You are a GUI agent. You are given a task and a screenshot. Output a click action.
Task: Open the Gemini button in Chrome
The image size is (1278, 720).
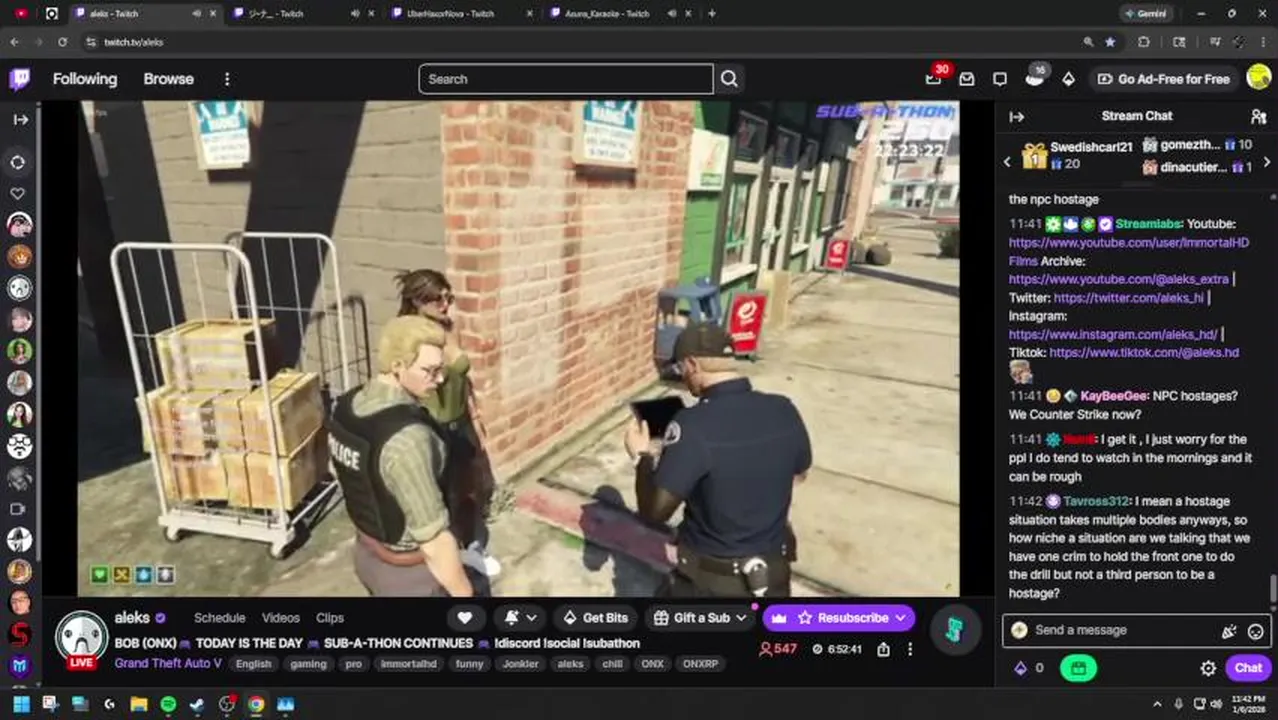[x=1145, y=14]
